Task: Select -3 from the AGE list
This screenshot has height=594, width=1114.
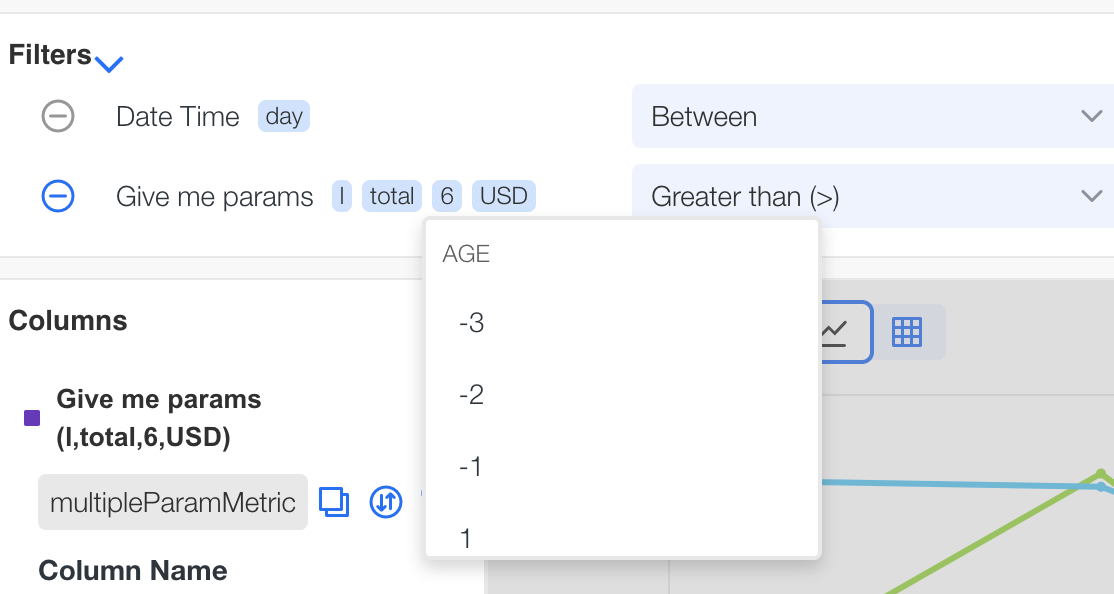Action: point(622,323)
